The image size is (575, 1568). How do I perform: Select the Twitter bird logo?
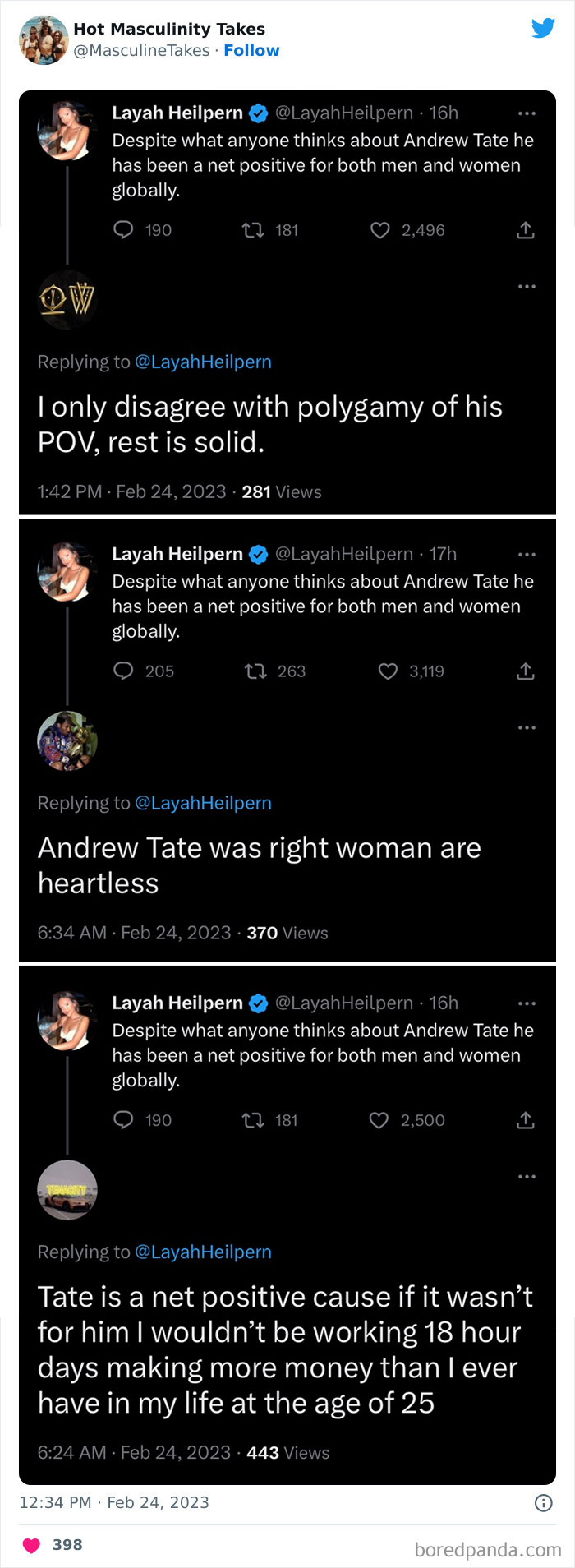coord(544,27)
